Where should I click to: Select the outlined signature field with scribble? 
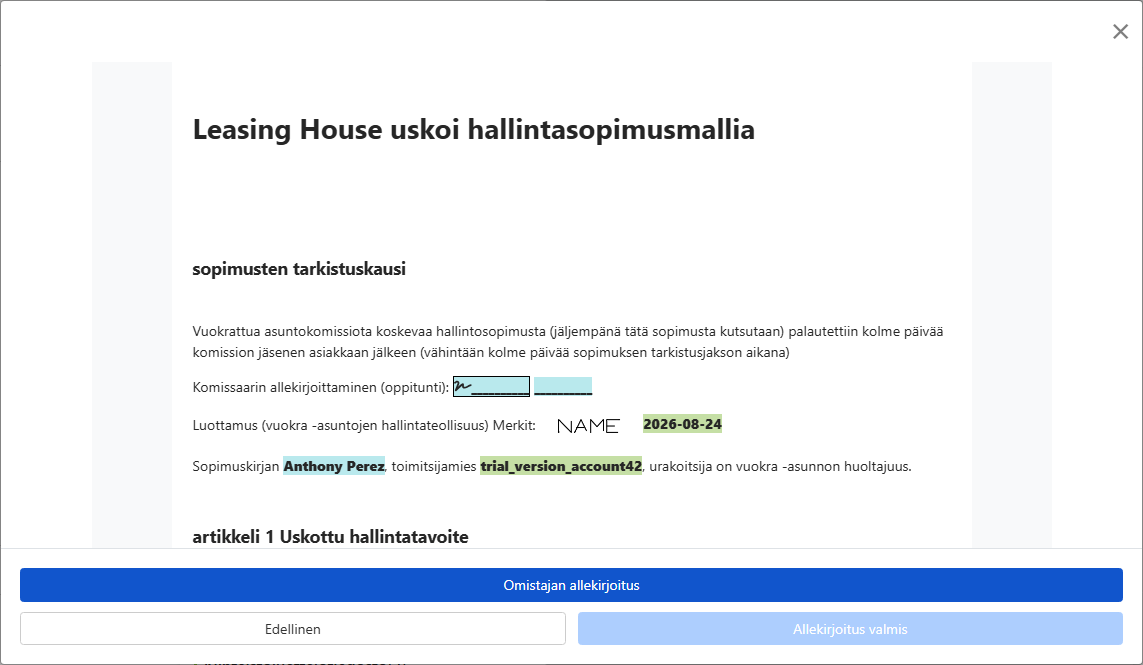click(x=491, y=386)
